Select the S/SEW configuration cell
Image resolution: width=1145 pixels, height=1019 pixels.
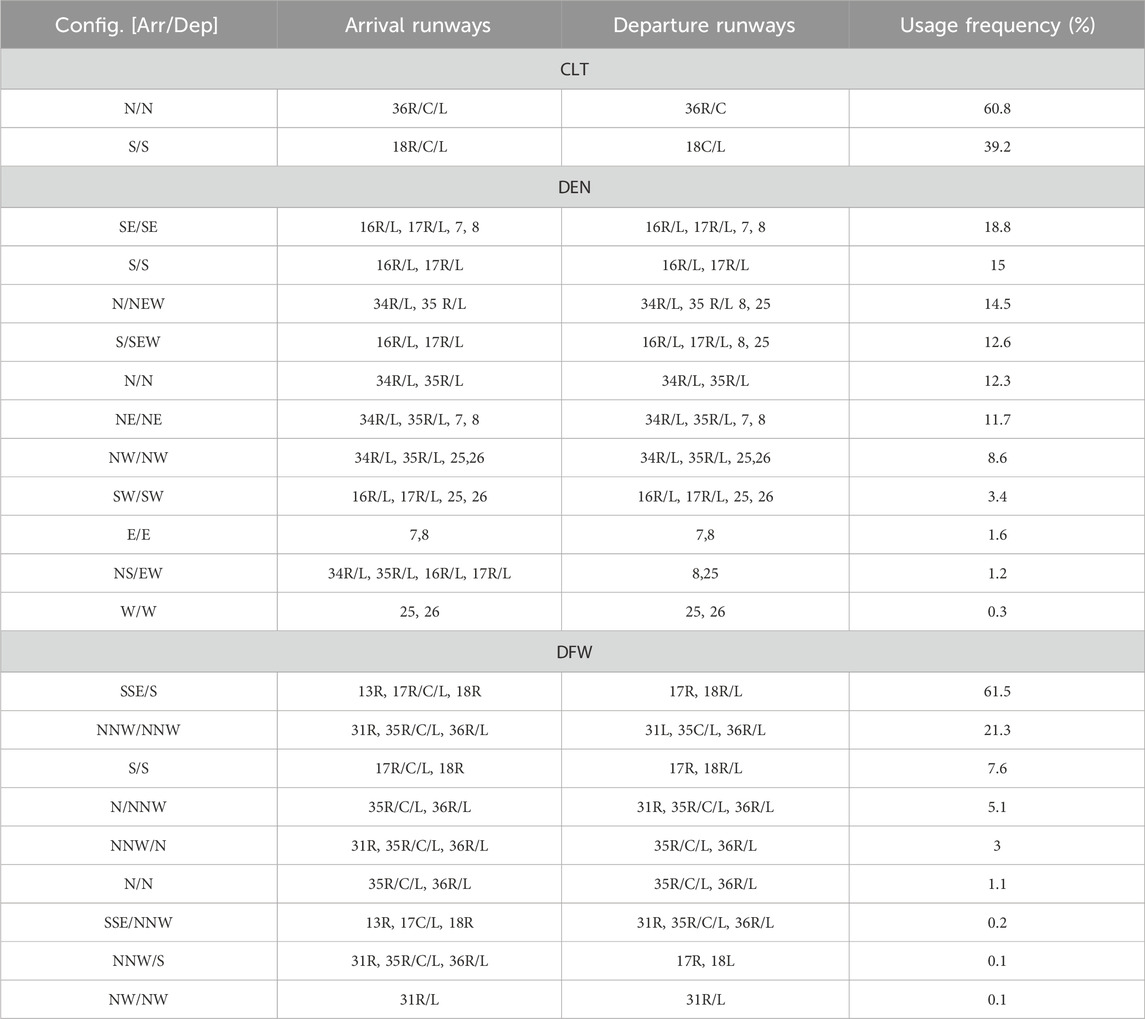pyautogui.click(x=138, y=343)
